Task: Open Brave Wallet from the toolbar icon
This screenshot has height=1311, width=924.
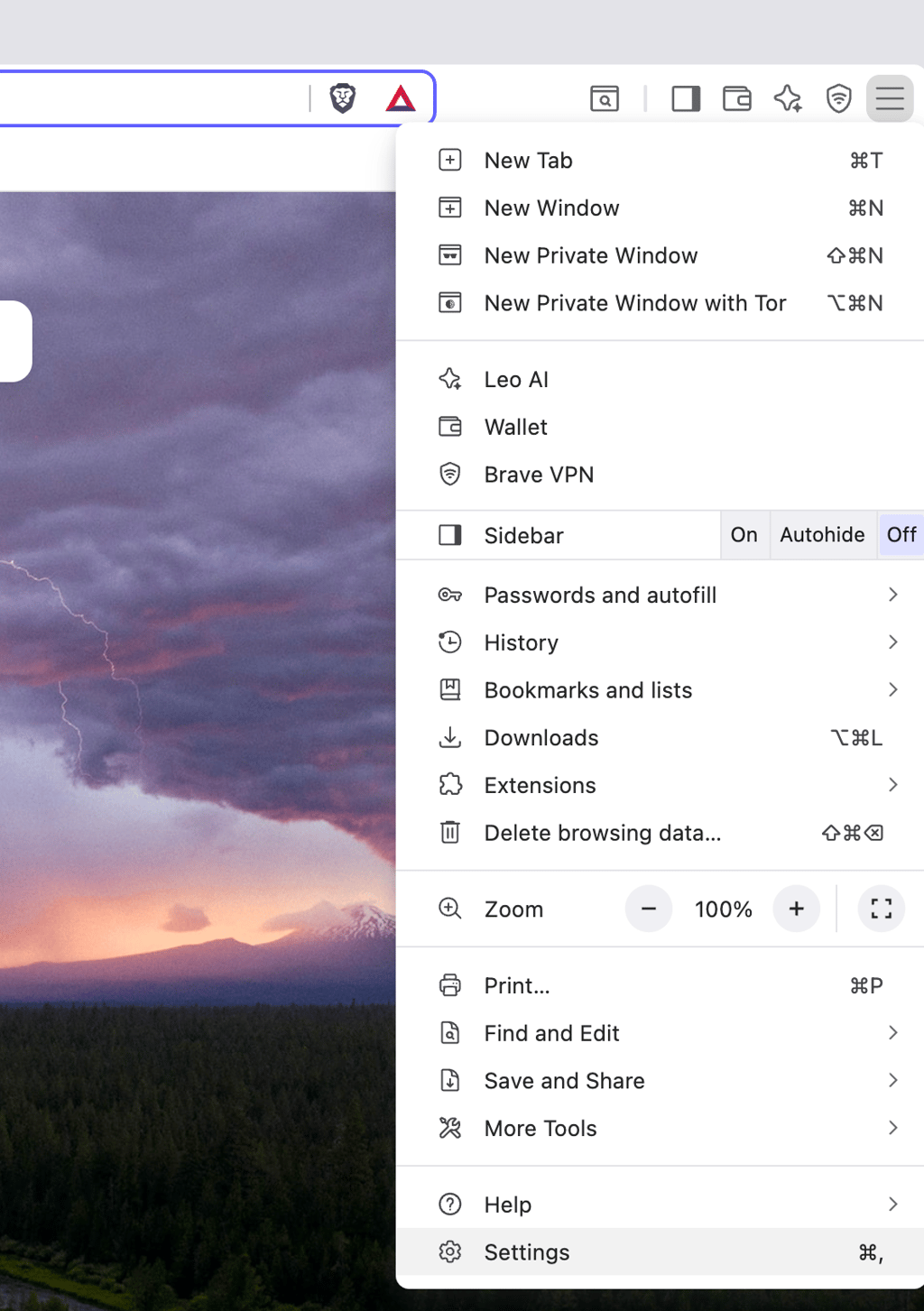Action: (737, 97)
